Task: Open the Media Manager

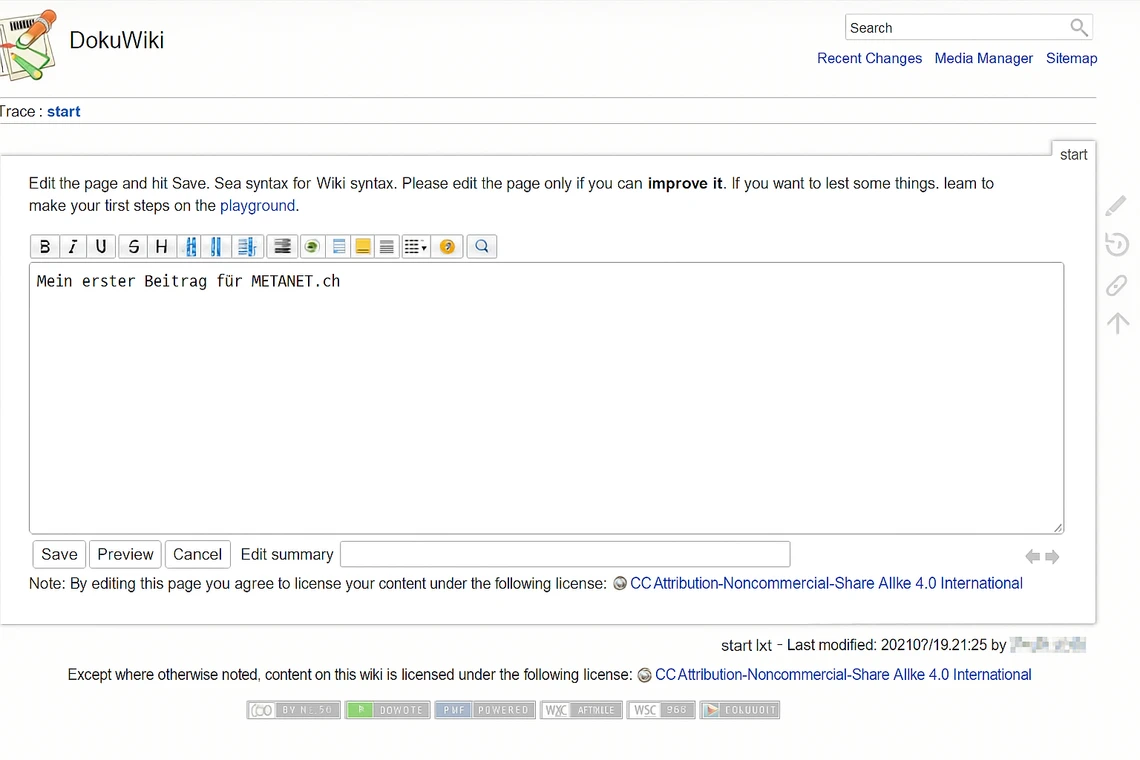Action: [983, 58]
